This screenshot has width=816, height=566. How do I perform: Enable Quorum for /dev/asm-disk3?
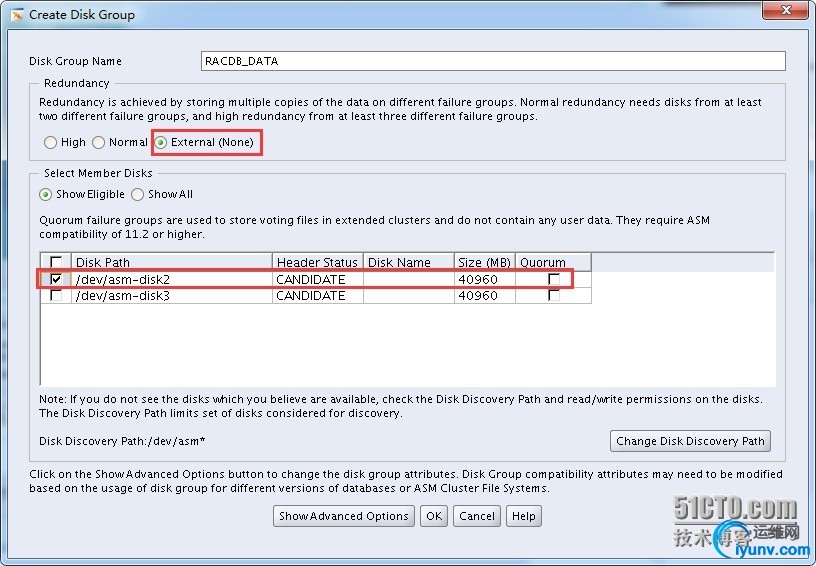[x=554, y=295]
